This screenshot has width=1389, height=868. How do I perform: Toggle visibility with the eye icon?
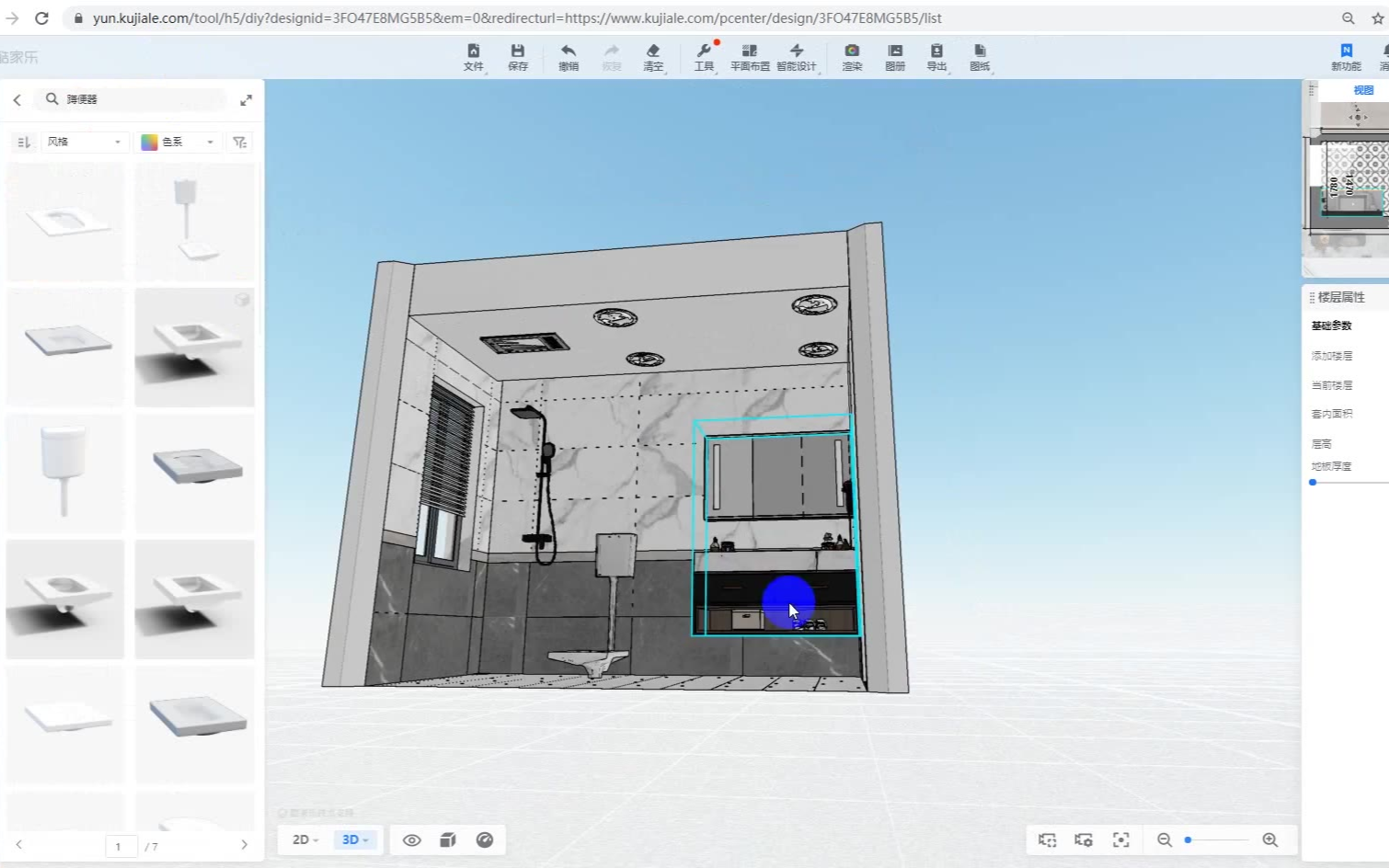pos(412,840)
